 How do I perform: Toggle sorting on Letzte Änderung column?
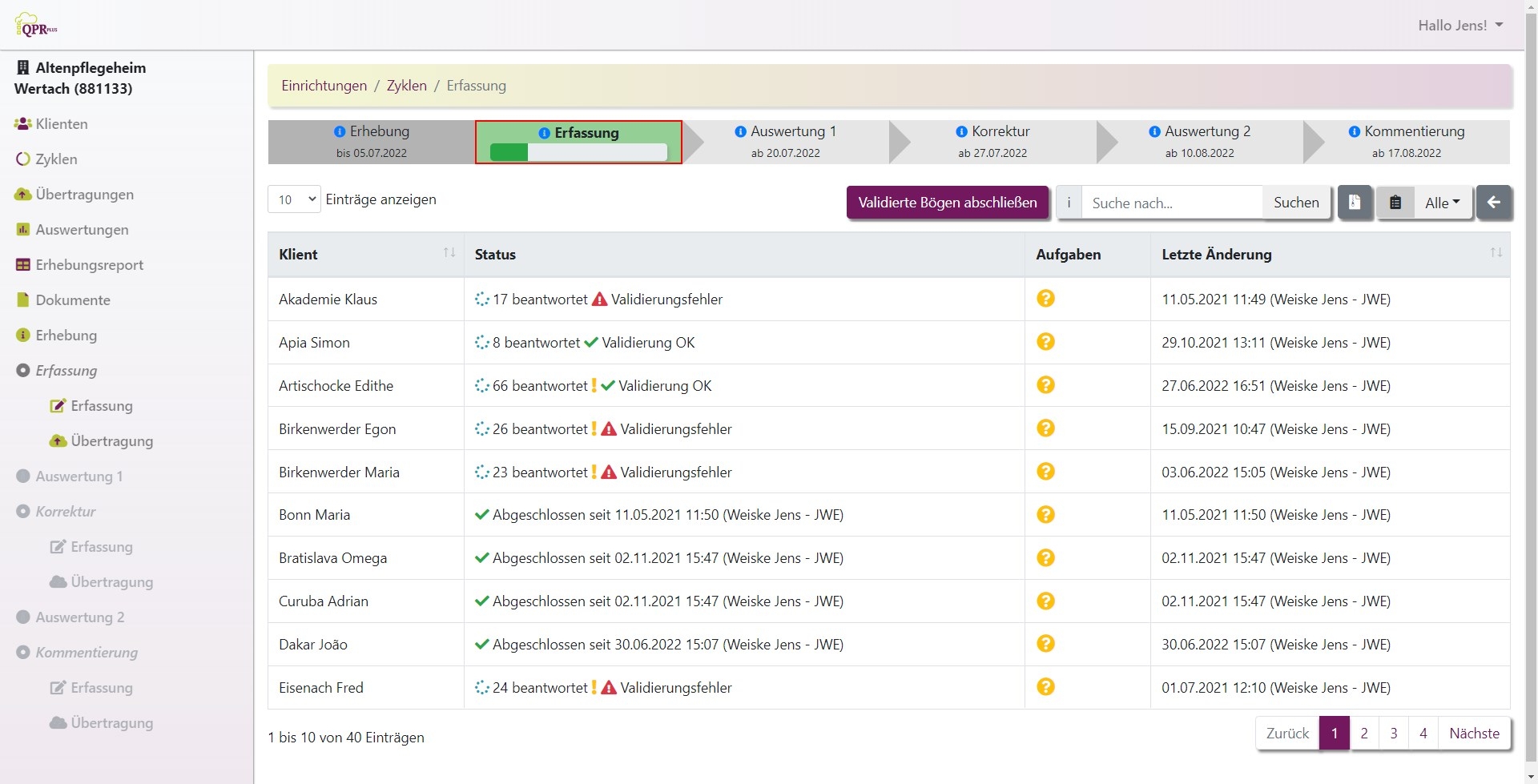1330,255
